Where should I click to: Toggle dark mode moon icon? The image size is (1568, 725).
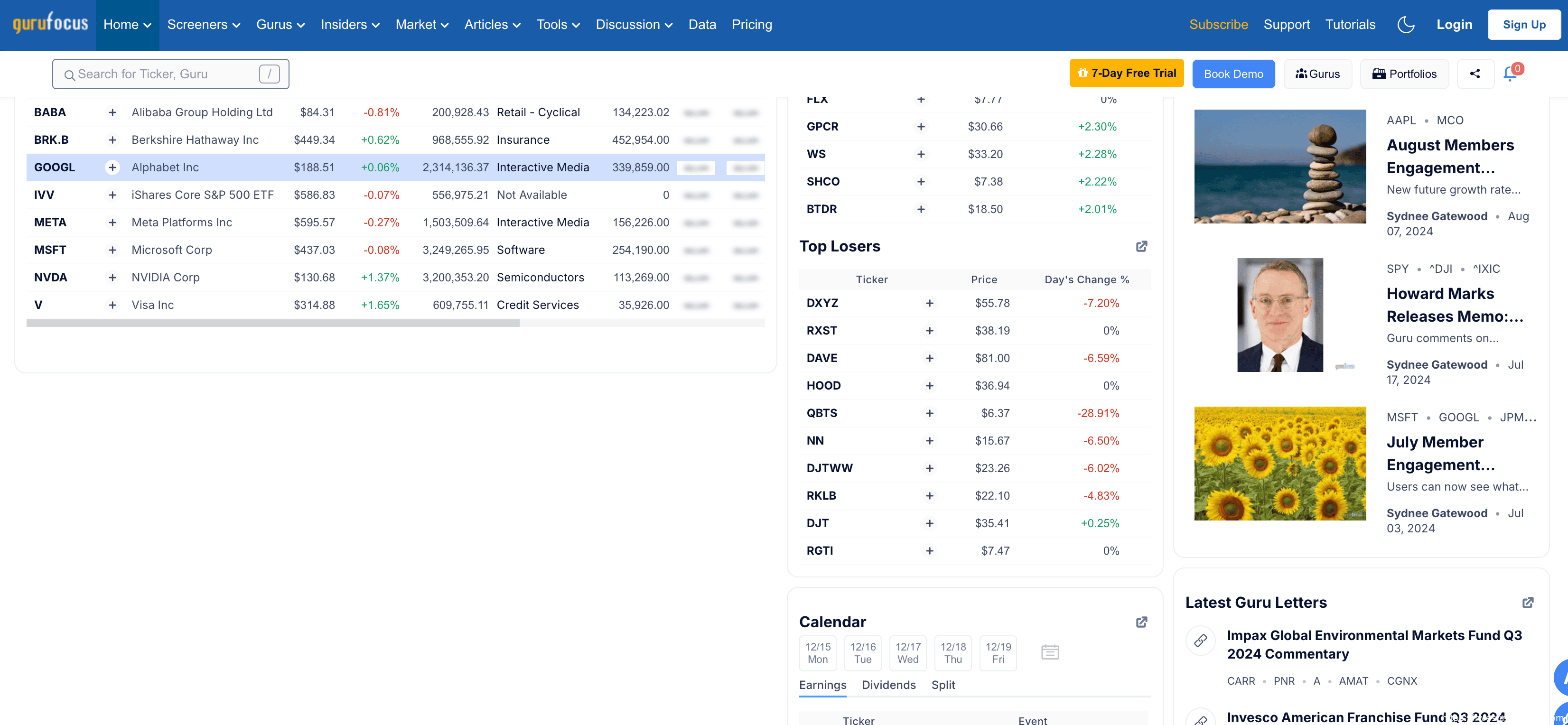[x=1406, y=24]
